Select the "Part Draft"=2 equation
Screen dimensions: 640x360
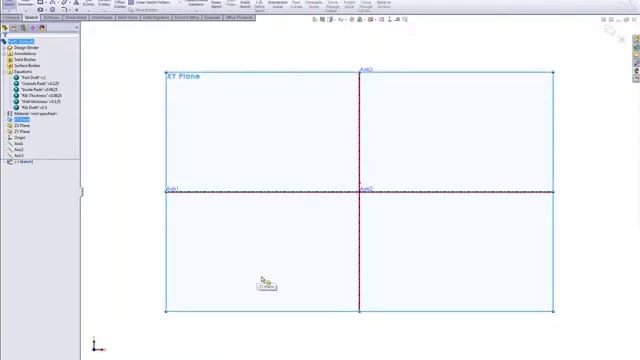pyautogui.click(x=33, y=78)
